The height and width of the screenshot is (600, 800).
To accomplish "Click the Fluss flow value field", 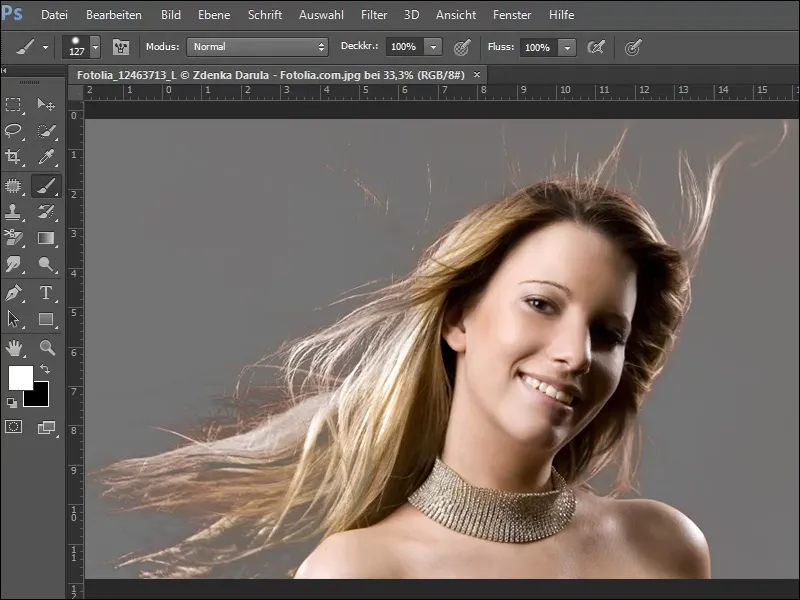I will click(x=539, y=47).
